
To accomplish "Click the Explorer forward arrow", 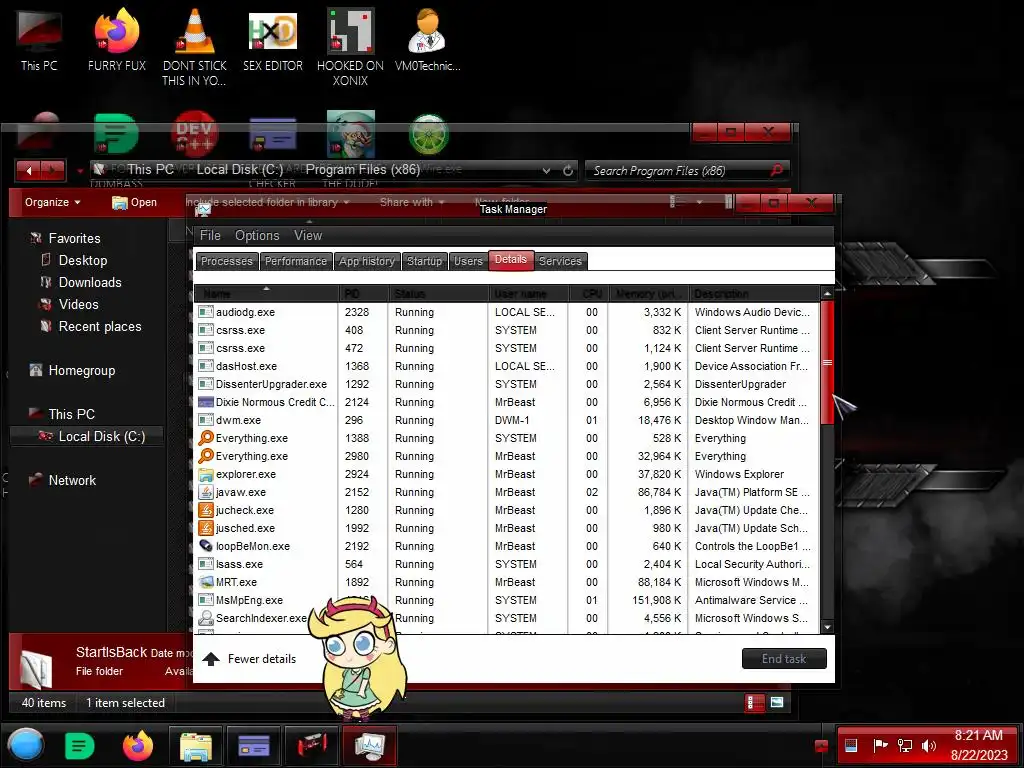I will click(x=53, y=170).
